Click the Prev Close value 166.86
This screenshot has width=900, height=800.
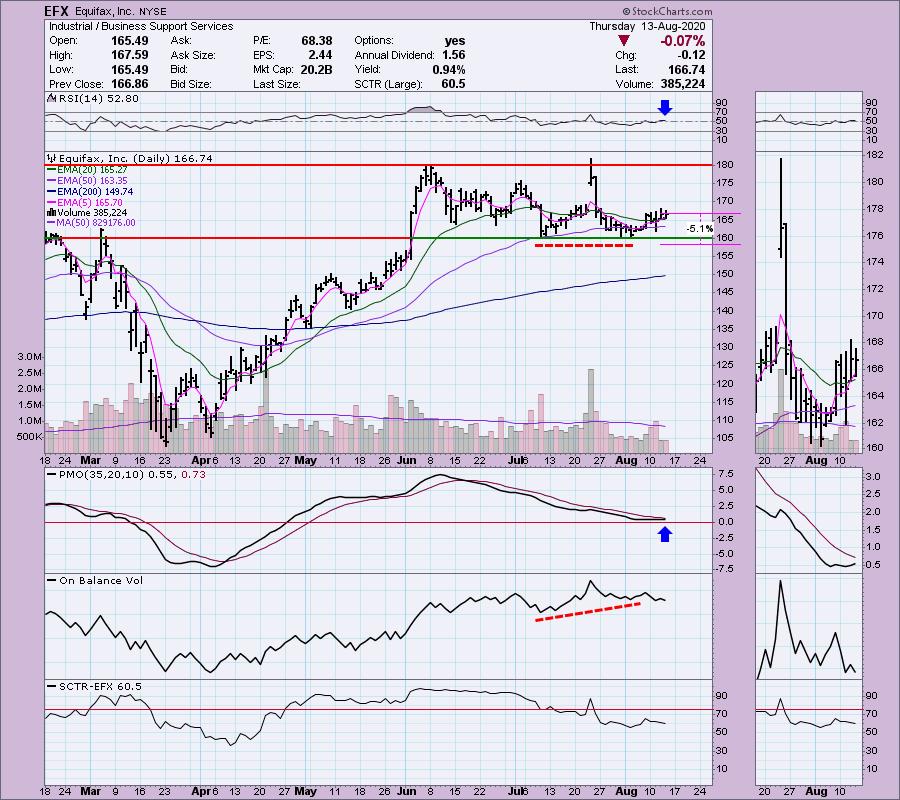tap(129, 84)
